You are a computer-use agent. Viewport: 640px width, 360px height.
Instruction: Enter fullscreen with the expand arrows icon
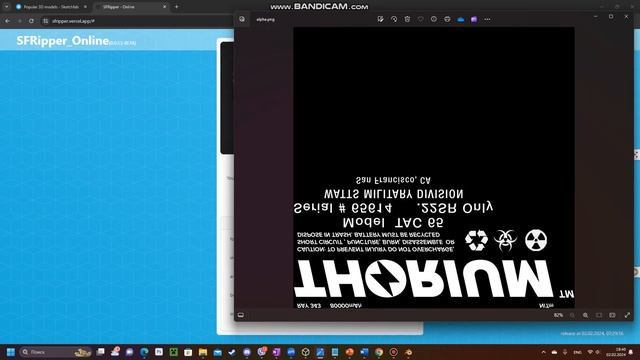coord(627,315)
